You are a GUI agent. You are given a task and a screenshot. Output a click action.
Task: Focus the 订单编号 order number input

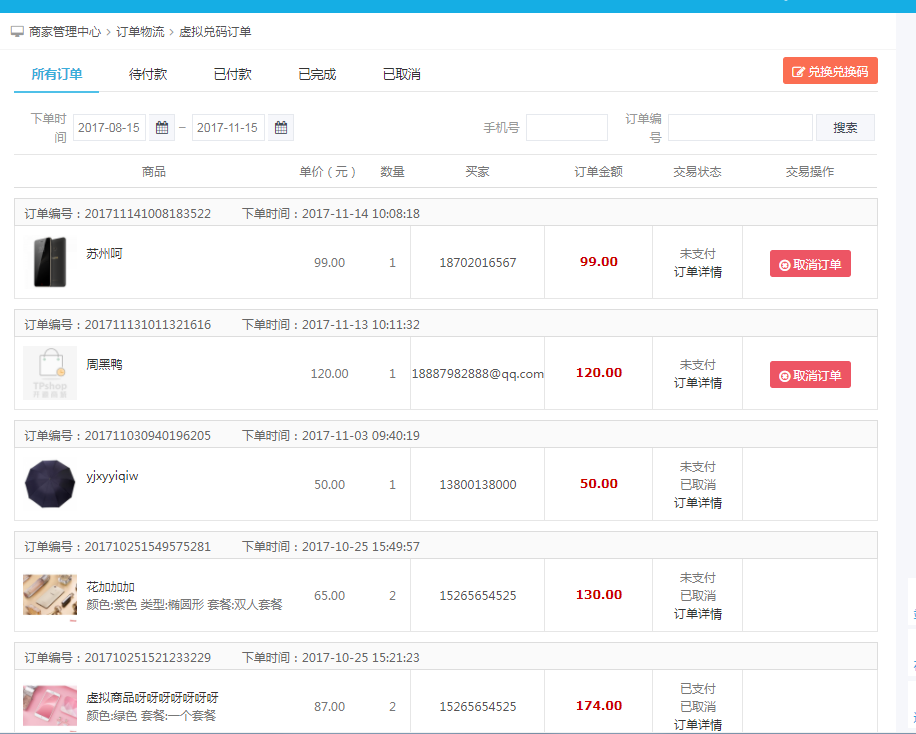click(740, 128)
